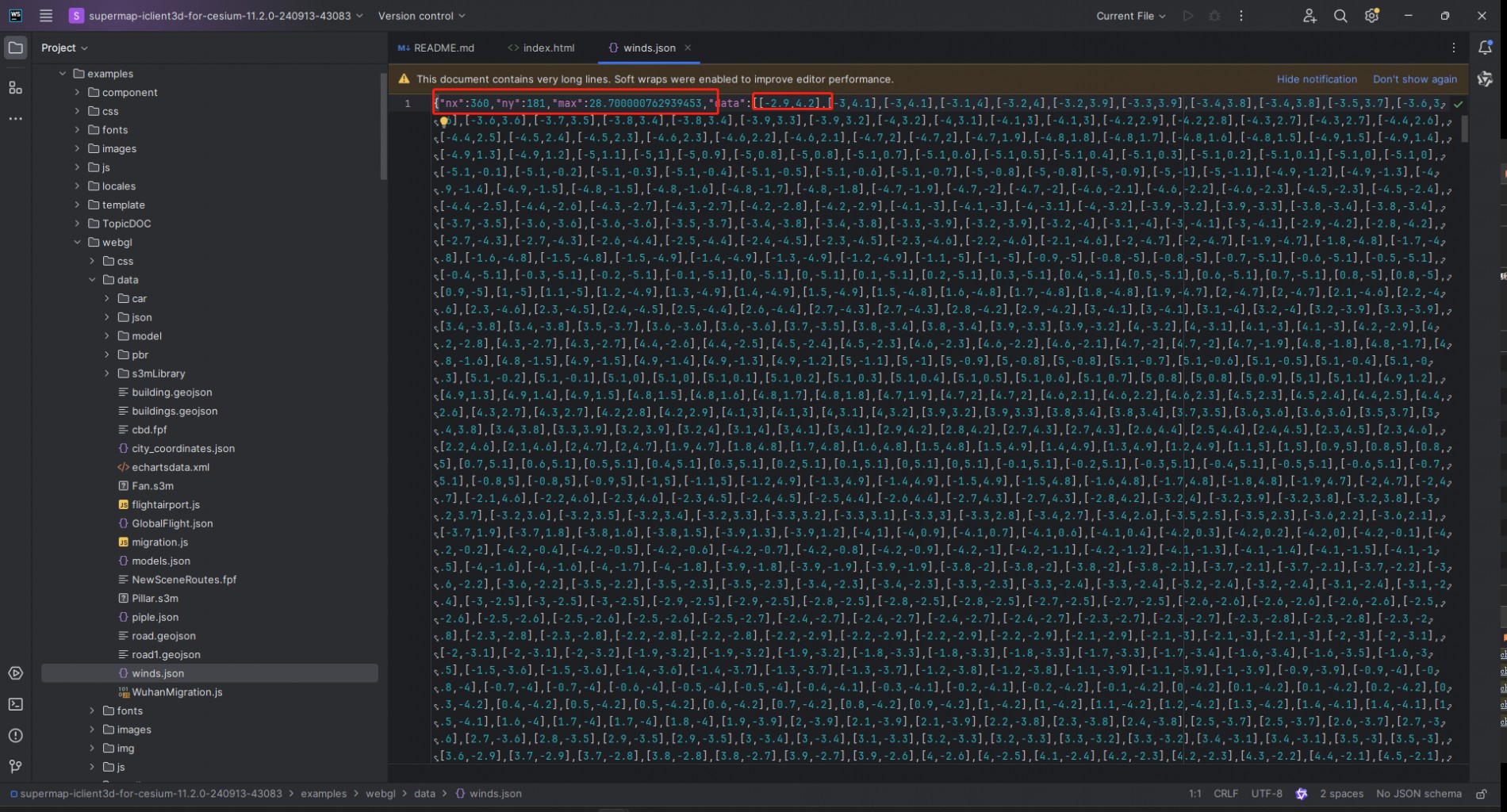Click the Don't show again link
Viewport: 1507px width, 812px height.
1414,79
